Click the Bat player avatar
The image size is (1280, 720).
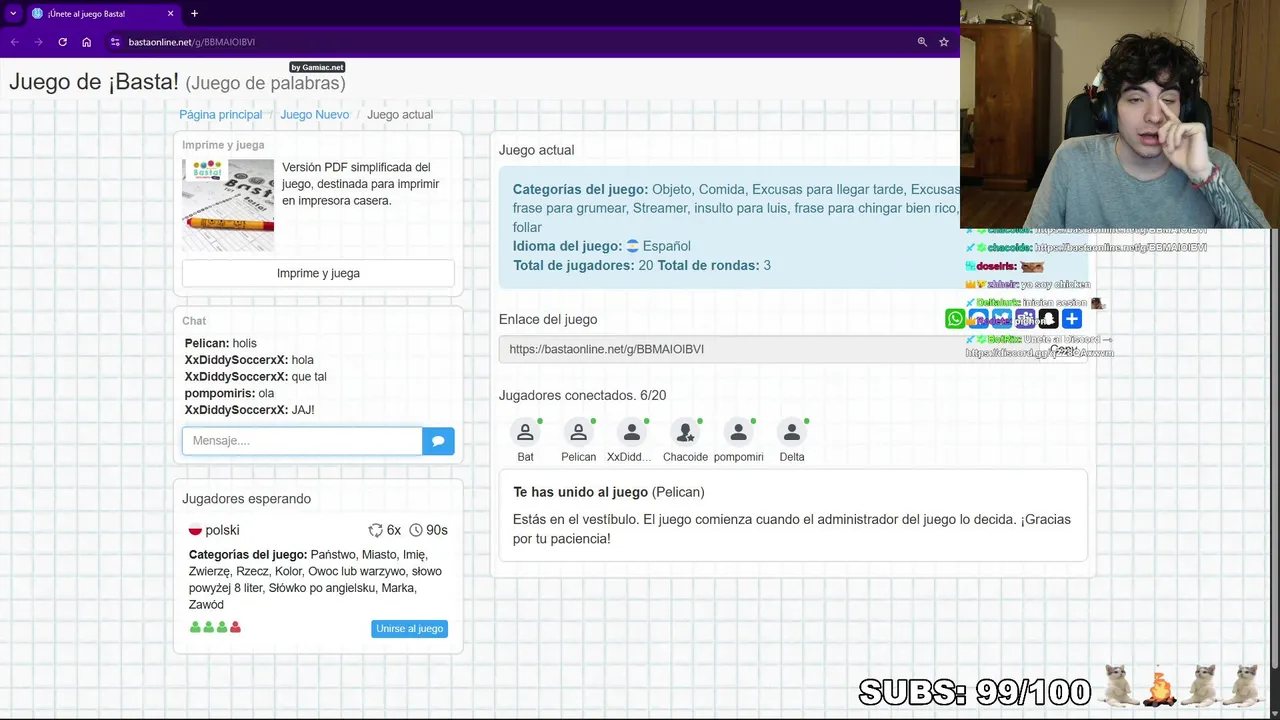pyautogui.click(x=525, y=433)
